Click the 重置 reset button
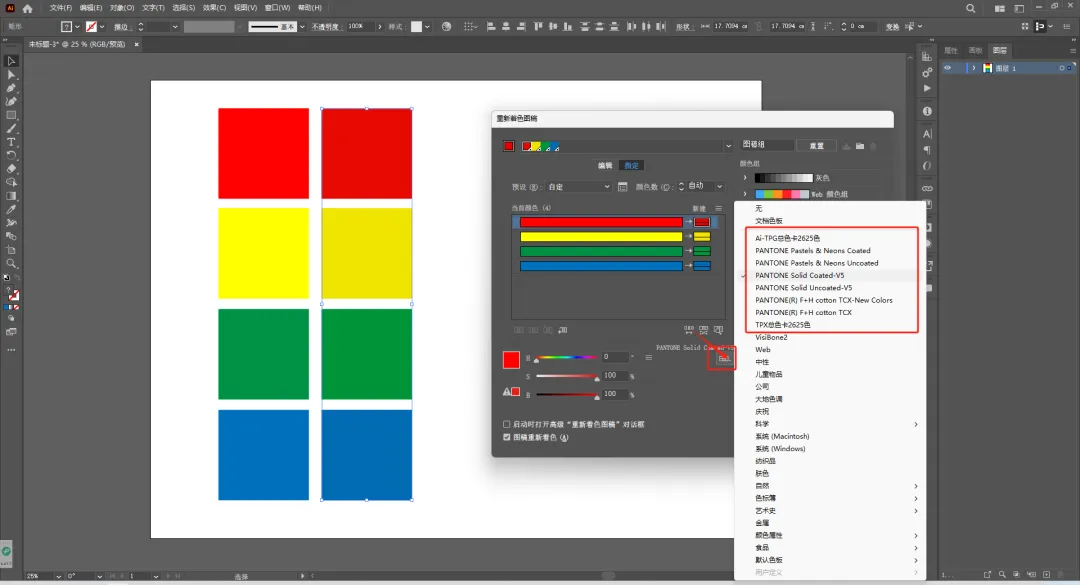 [816, 146]
